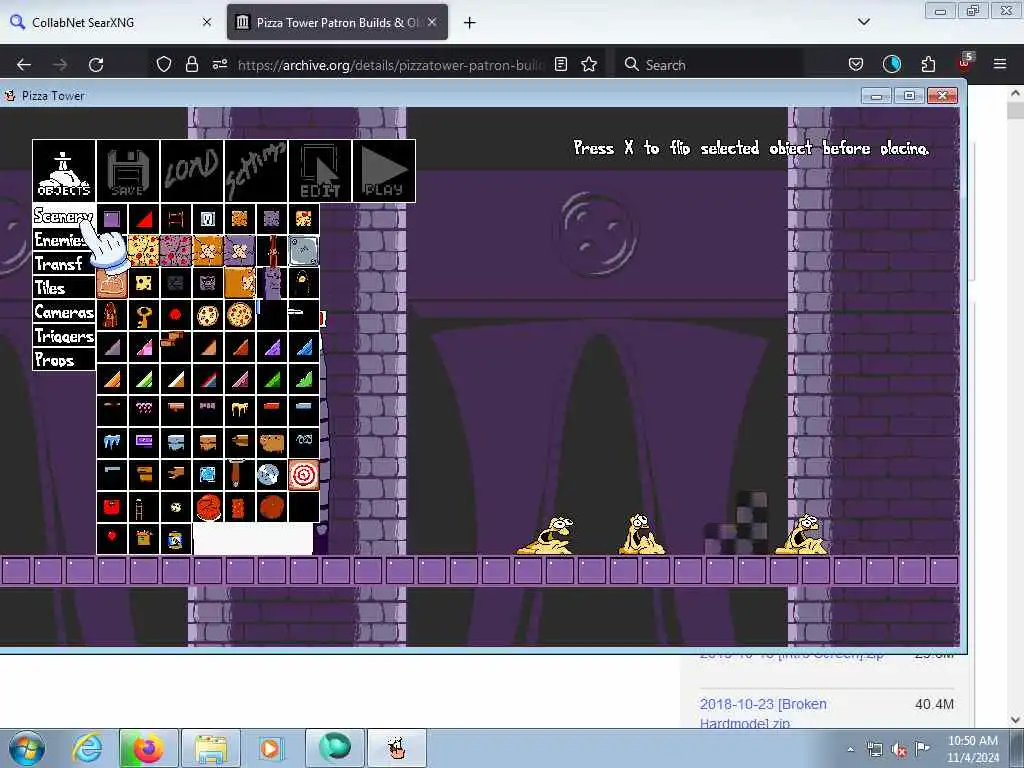Open the Load level button

(192, 171)
